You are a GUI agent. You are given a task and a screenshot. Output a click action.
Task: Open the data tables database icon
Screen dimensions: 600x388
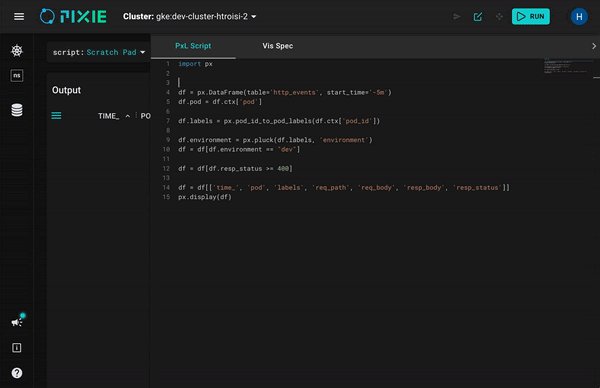(x=17, y=110)
